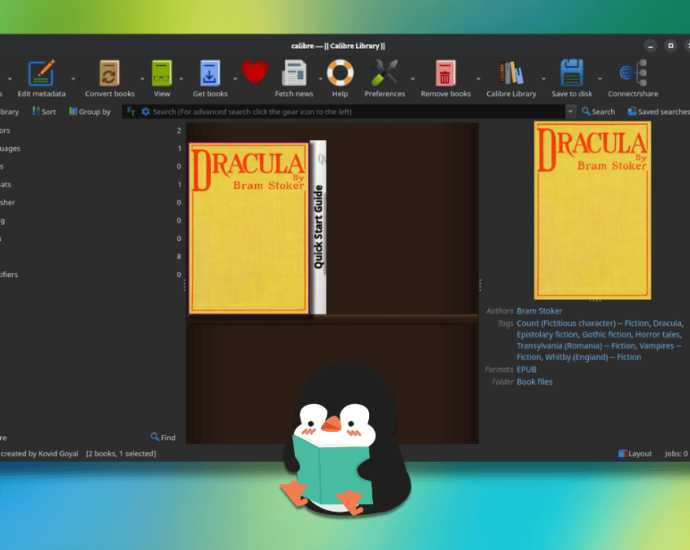
Task: Click the Dracula tag link
Action: (x=667, y=323)
